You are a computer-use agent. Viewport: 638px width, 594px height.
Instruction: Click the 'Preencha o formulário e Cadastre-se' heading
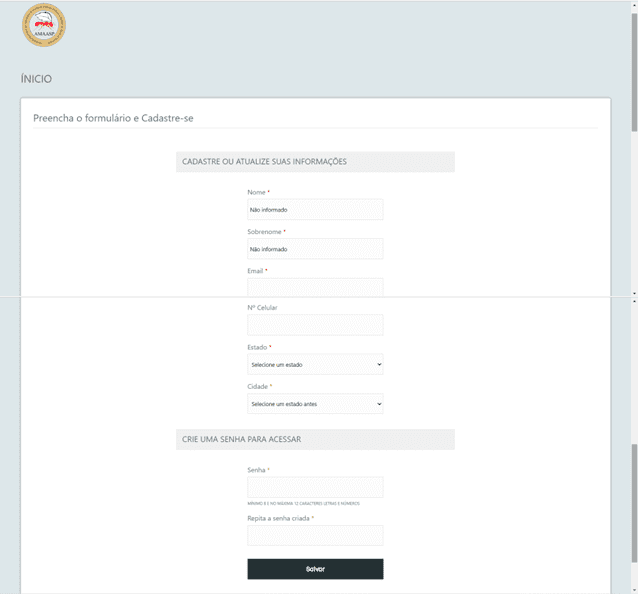click(x=113, y=118)
